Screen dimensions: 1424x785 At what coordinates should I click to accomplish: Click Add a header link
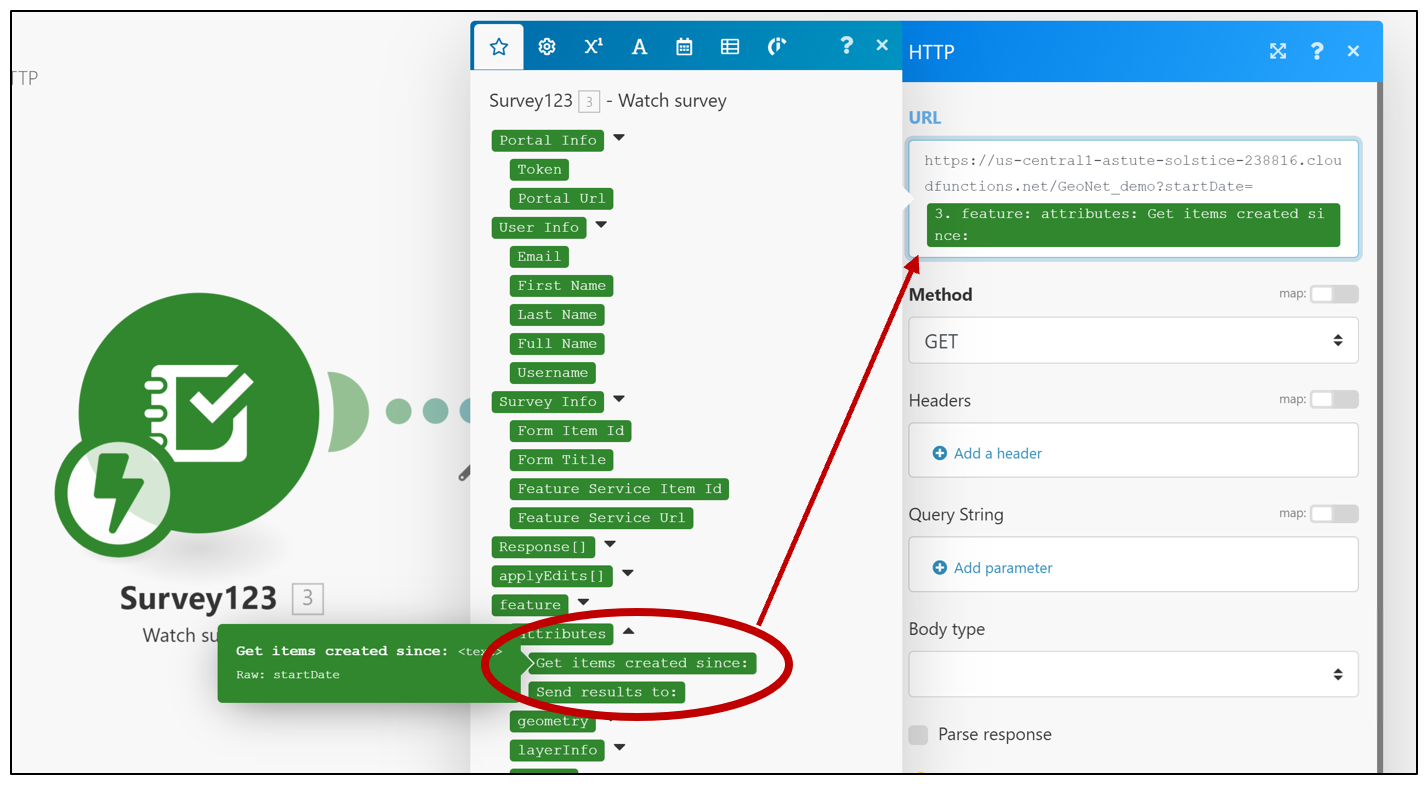(x=997, y=453)
